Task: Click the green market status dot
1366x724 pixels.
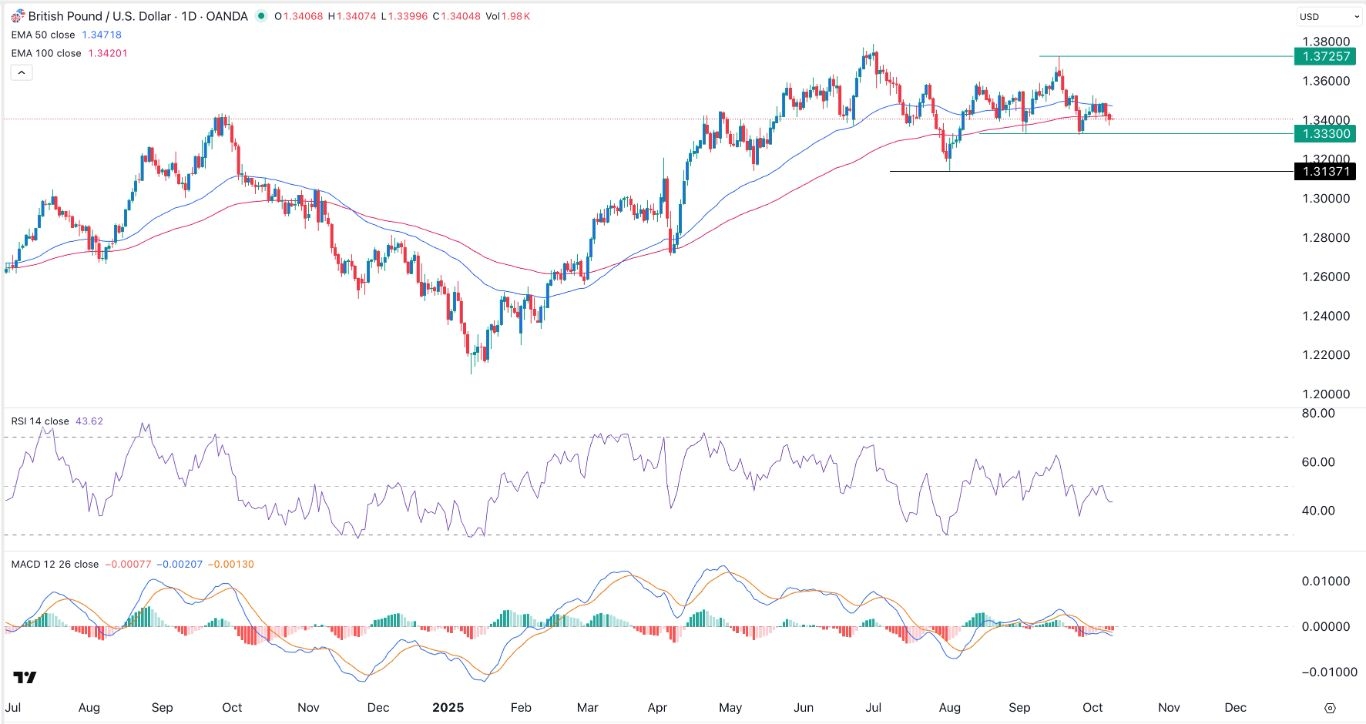Action: point(261,16)
